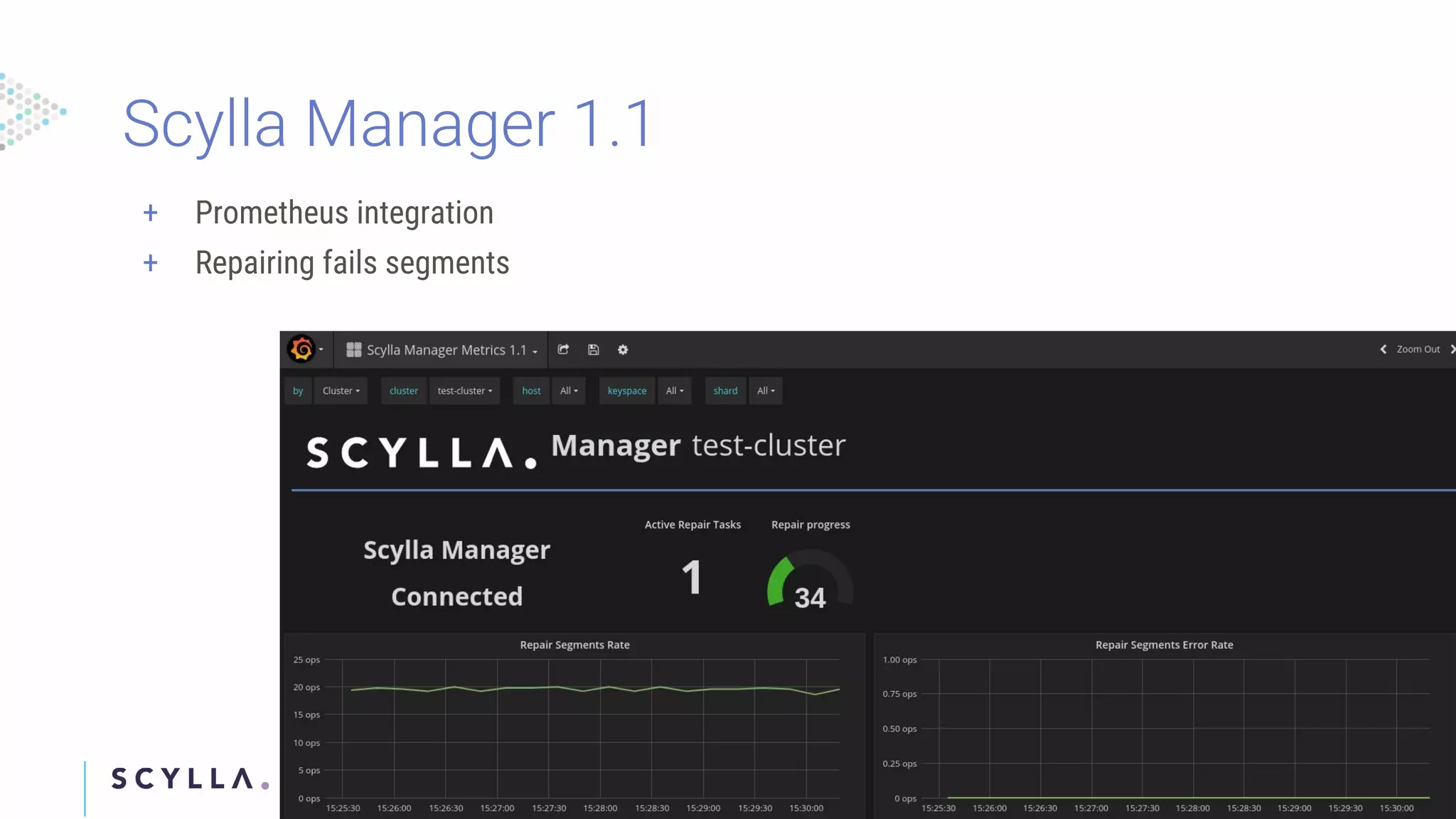Click 'Repairing fails segments' bullet text

point(352,263)
